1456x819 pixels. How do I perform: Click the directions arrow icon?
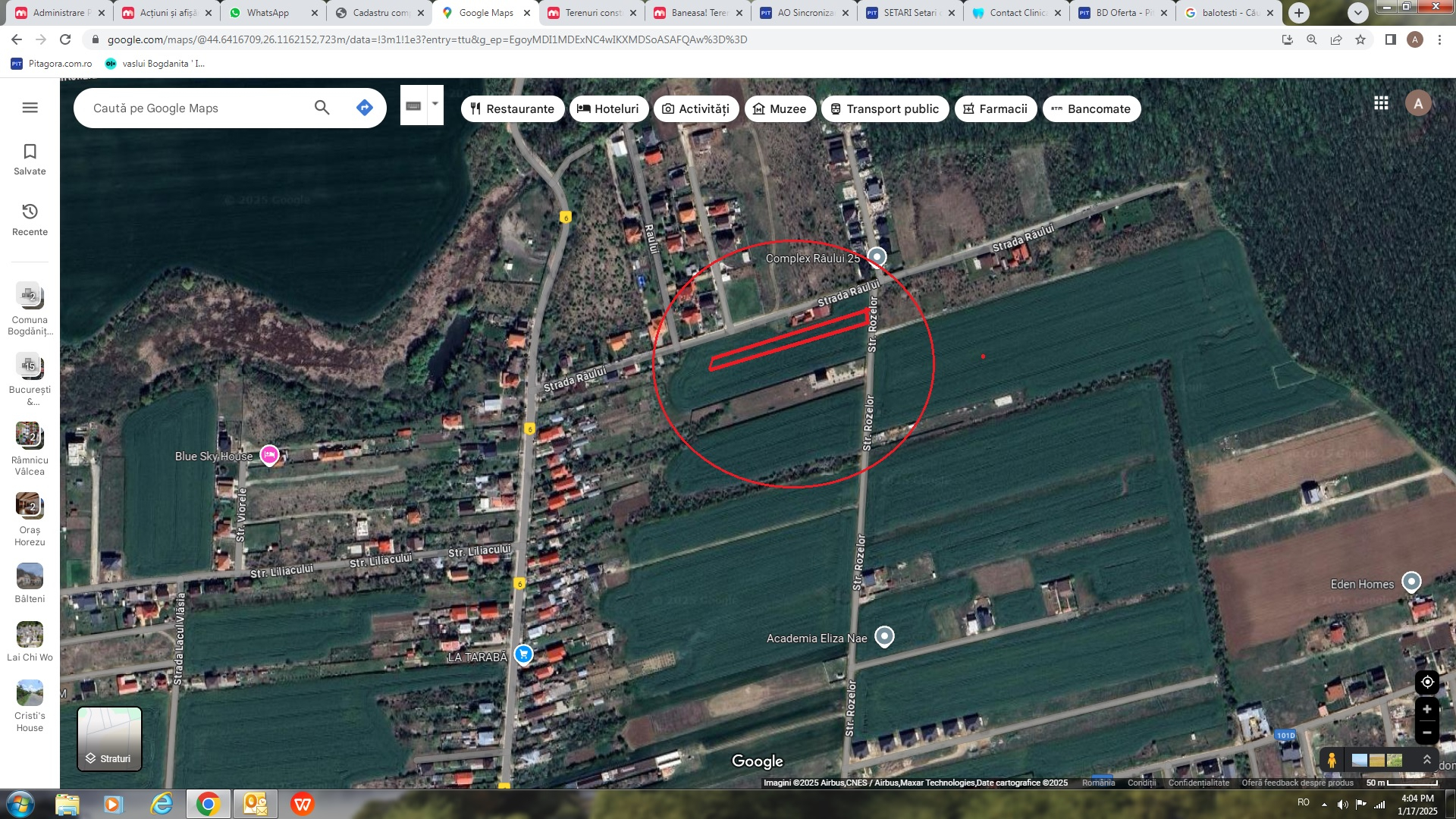point(364,108)
